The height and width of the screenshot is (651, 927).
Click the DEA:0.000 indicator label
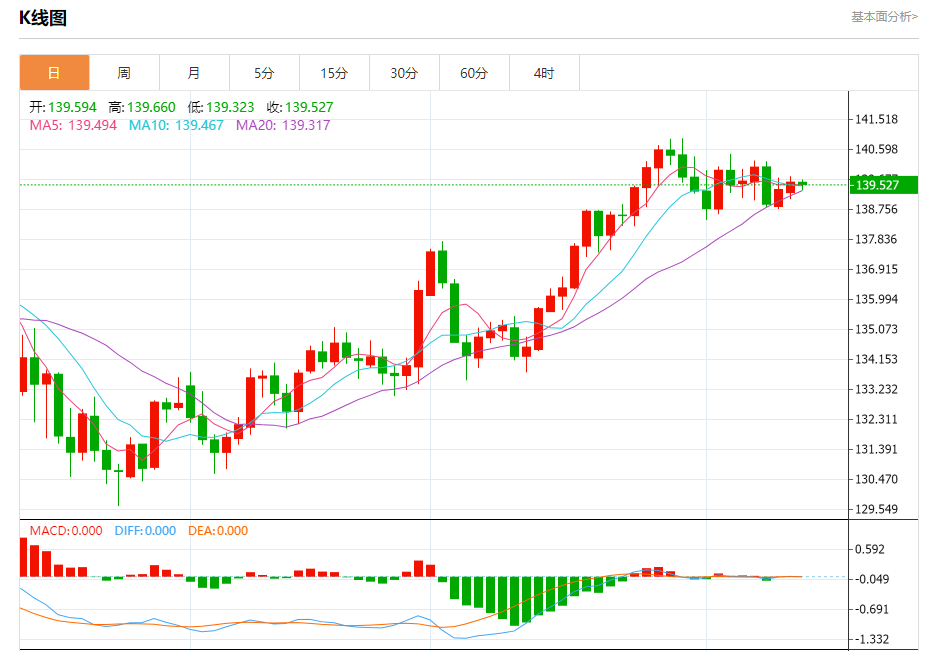(218, 530)
